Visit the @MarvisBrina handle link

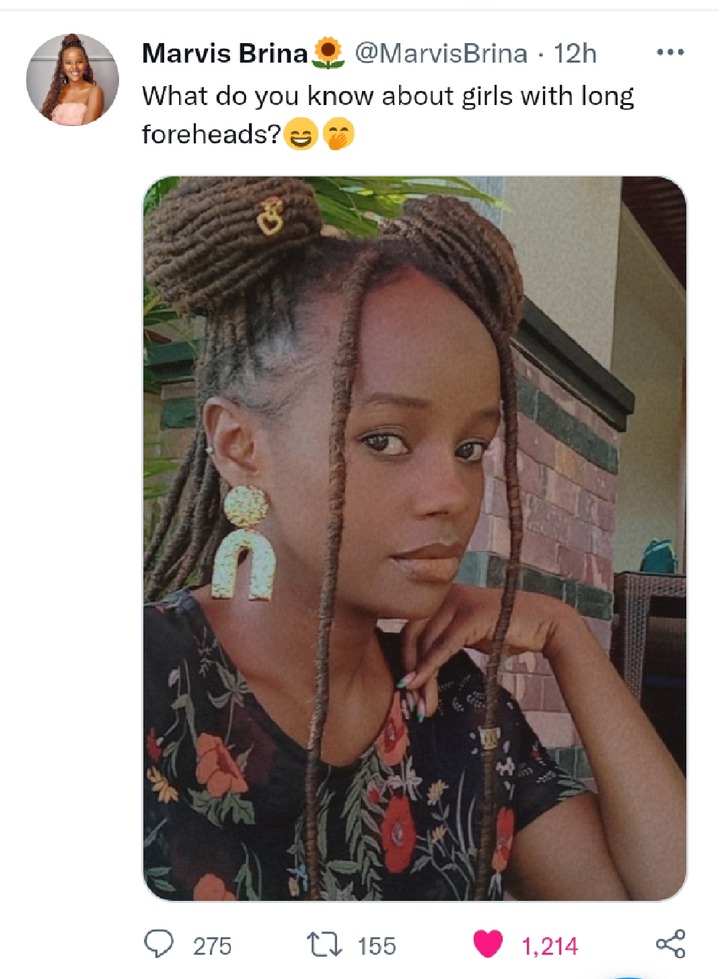tap(441, 54)
